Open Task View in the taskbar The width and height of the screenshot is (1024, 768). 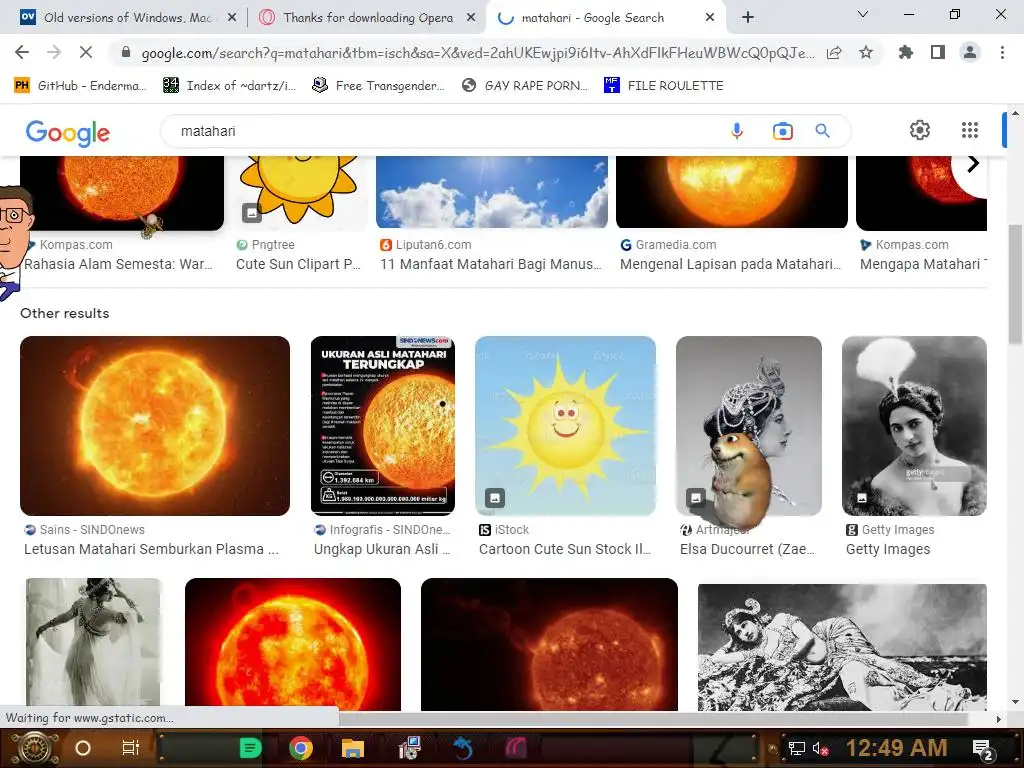[x=131, y=748]
